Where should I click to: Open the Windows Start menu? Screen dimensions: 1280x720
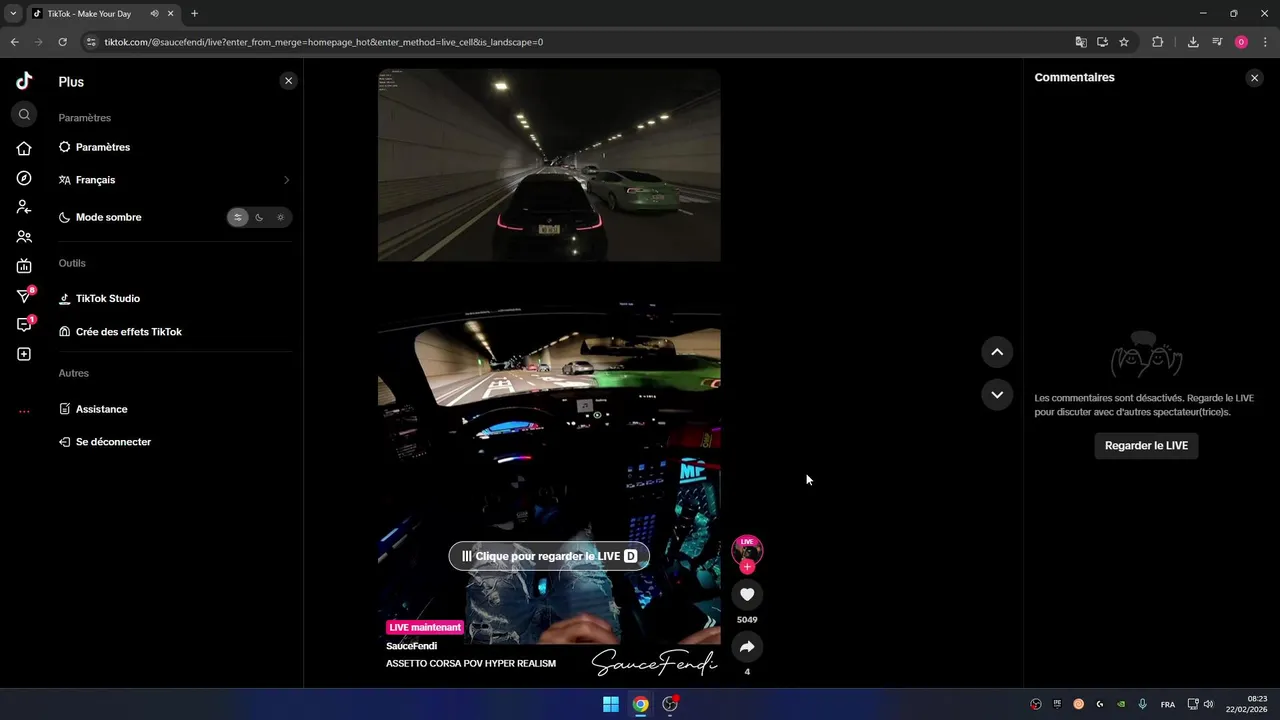pos(611,704)
